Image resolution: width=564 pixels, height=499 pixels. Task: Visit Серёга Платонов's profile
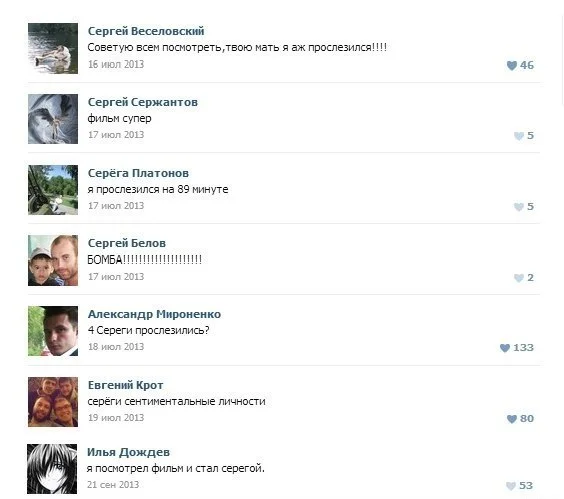point(138,173)
